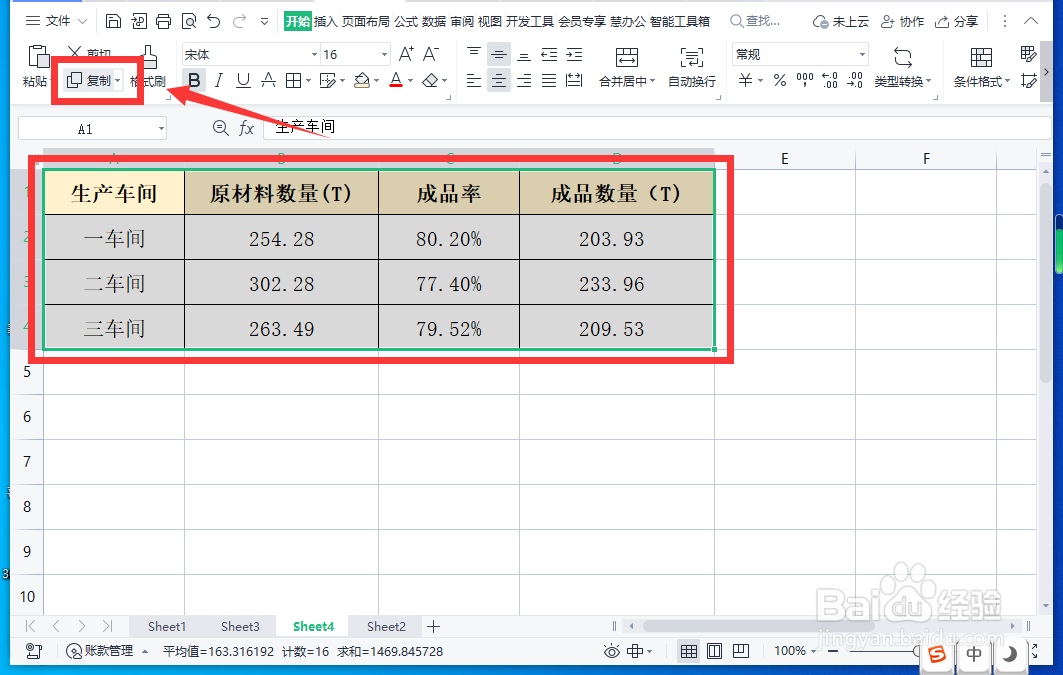
Task: Click the eraser clear format icon
Action: coord(430,81)
